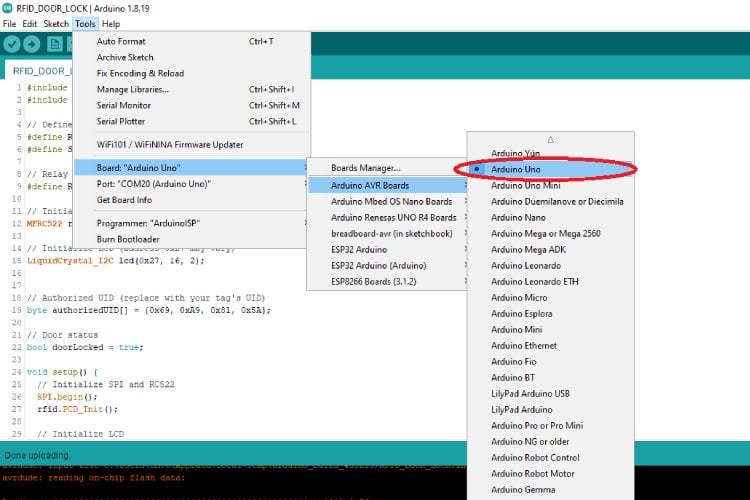Click the LiquidCrystal_I2C lcd declaration line
The height and width of the screenshot is (500, 750).
click(x=115, y=261)
